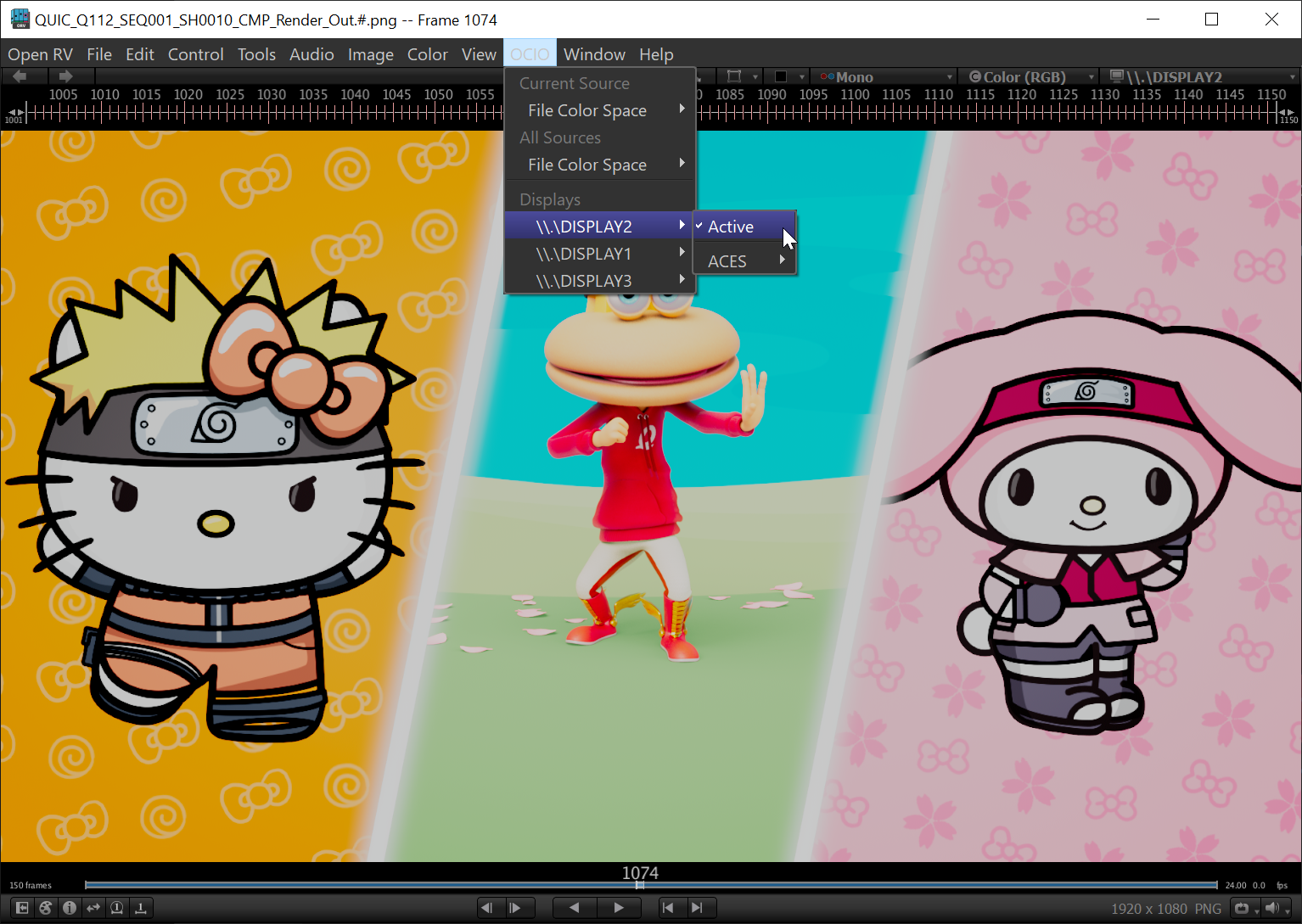
Task: Open the Window menu
Action: click(594, 54)
